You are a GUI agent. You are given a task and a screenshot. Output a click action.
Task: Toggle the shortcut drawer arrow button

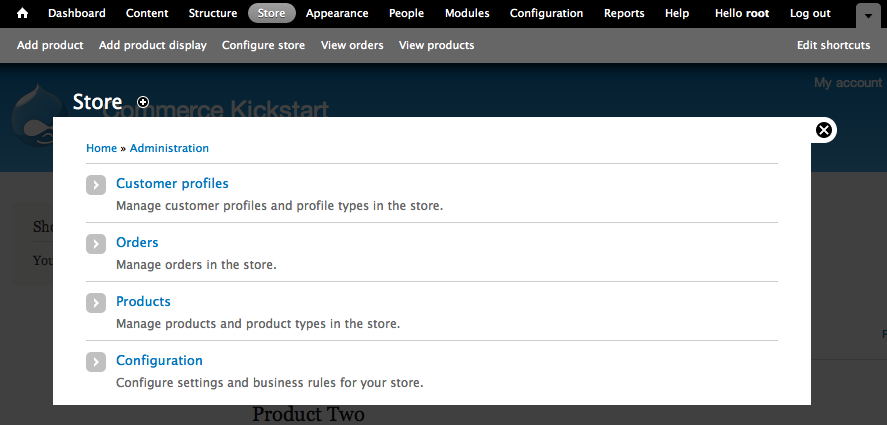coord(868,16)
